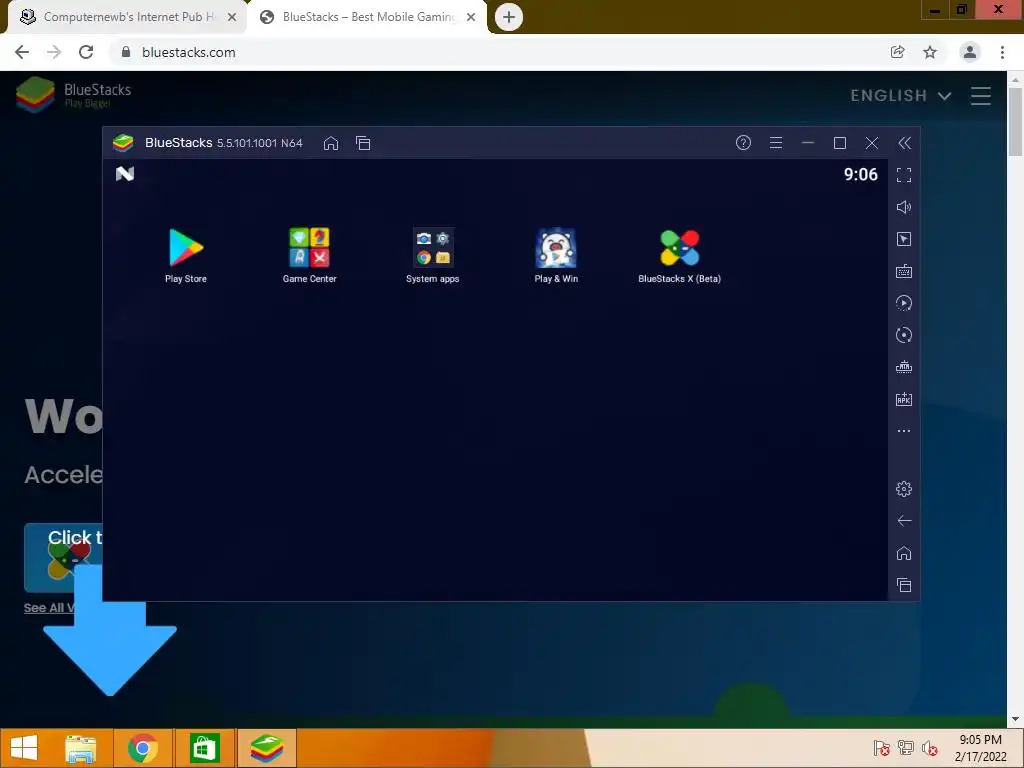Click the Chrome taskbar icon

[x=142, y=748]
